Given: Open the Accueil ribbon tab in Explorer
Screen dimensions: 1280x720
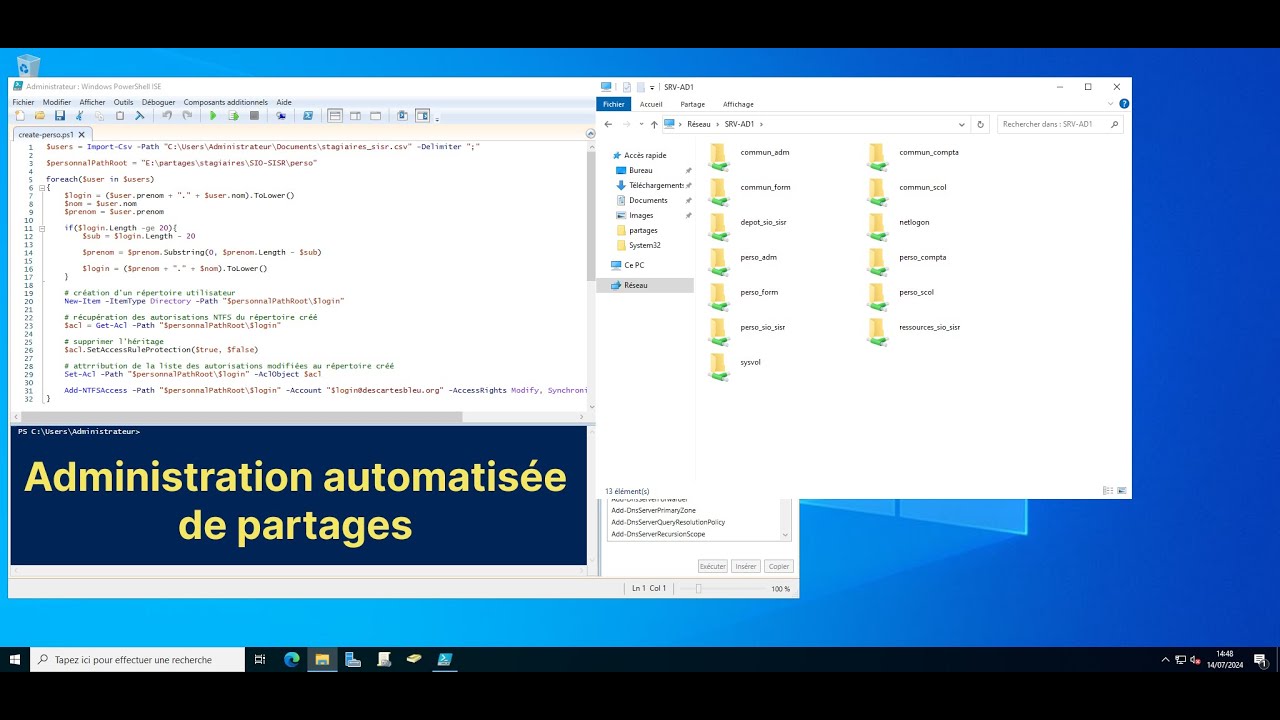Looking at the screenshot, I should (x=651, y=104).
